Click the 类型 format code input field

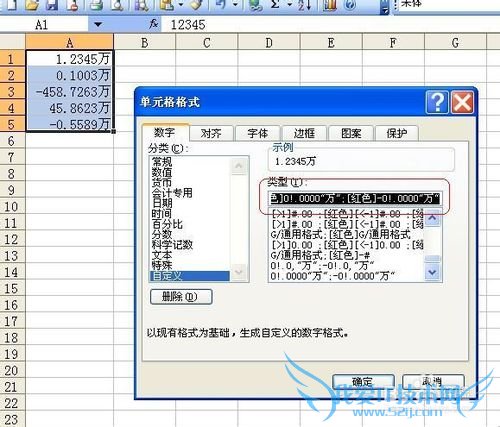[x=355, y=199]
